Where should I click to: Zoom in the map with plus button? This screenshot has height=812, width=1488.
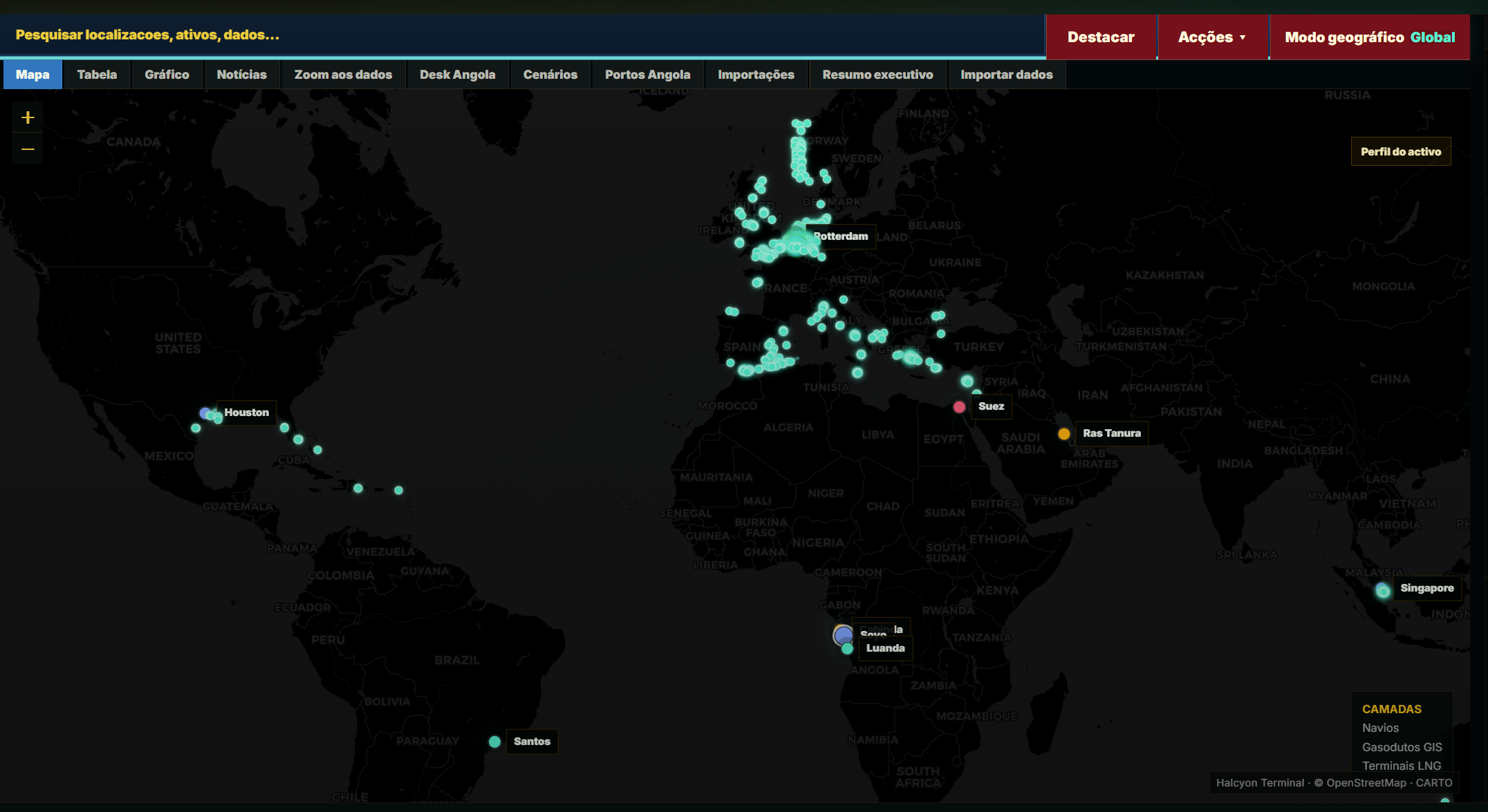pos(28,117)
